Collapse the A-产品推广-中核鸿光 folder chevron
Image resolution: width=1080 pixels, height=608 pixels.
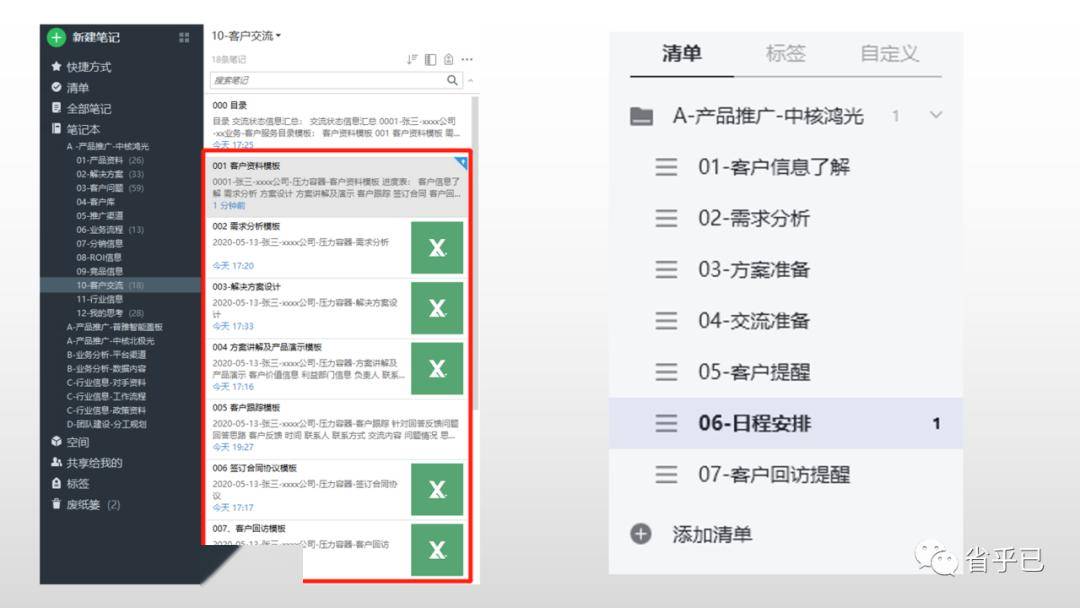(935, 115)
